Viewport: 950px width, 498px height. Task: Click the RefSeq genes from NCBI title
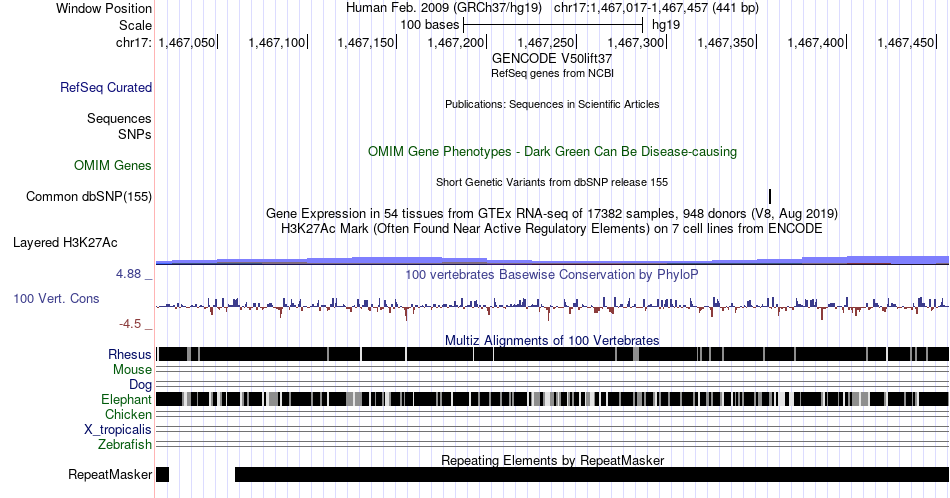click(552, 73)
